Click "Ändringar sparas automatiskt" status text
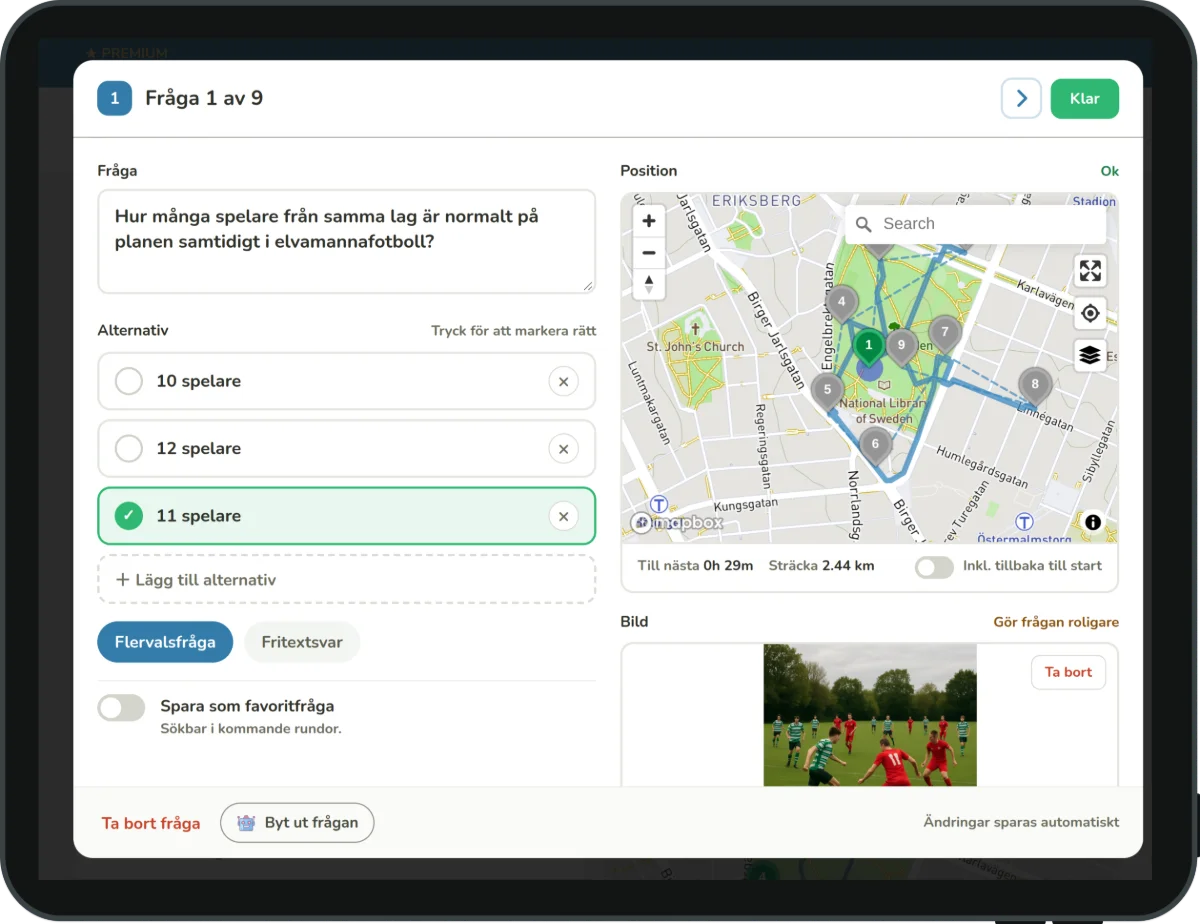Viewport: 1200px width, 924px height. coord(1021,823)
